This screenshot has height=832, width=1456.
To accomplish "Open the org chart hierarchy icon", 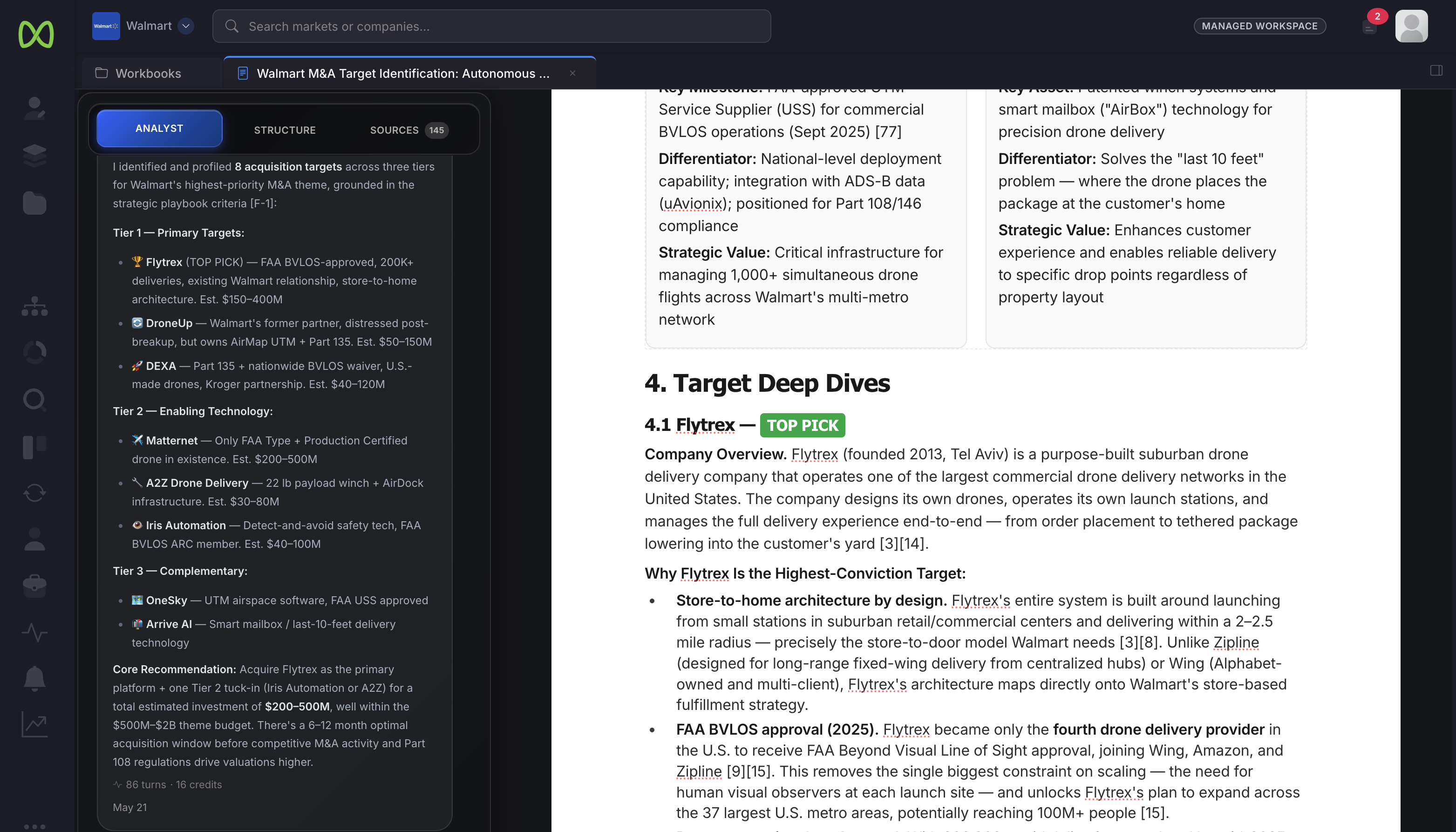I will point(35,306).
